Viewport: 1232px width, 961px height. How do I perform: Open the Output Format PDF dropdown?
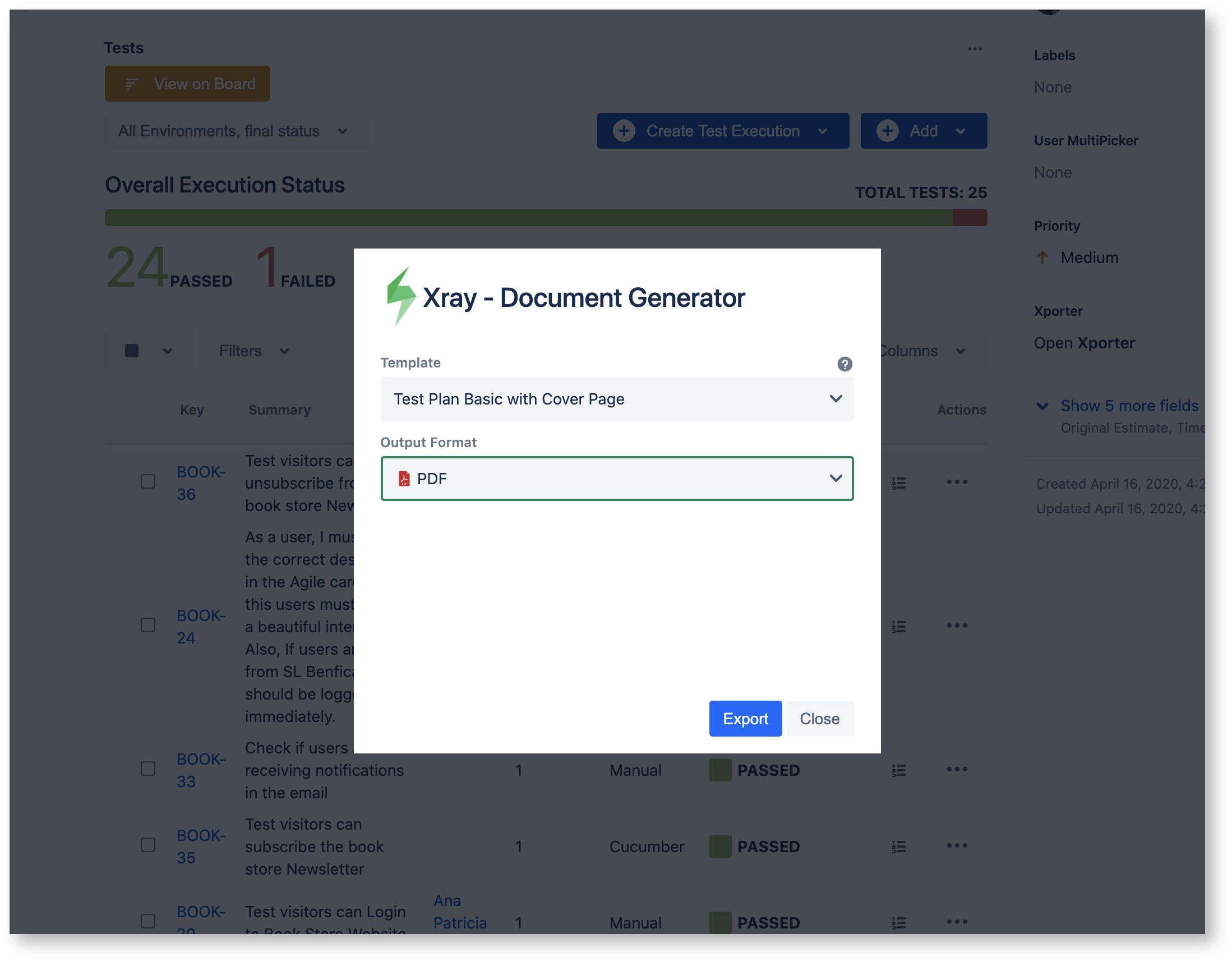pyautogui.click(x=617, y=479)
